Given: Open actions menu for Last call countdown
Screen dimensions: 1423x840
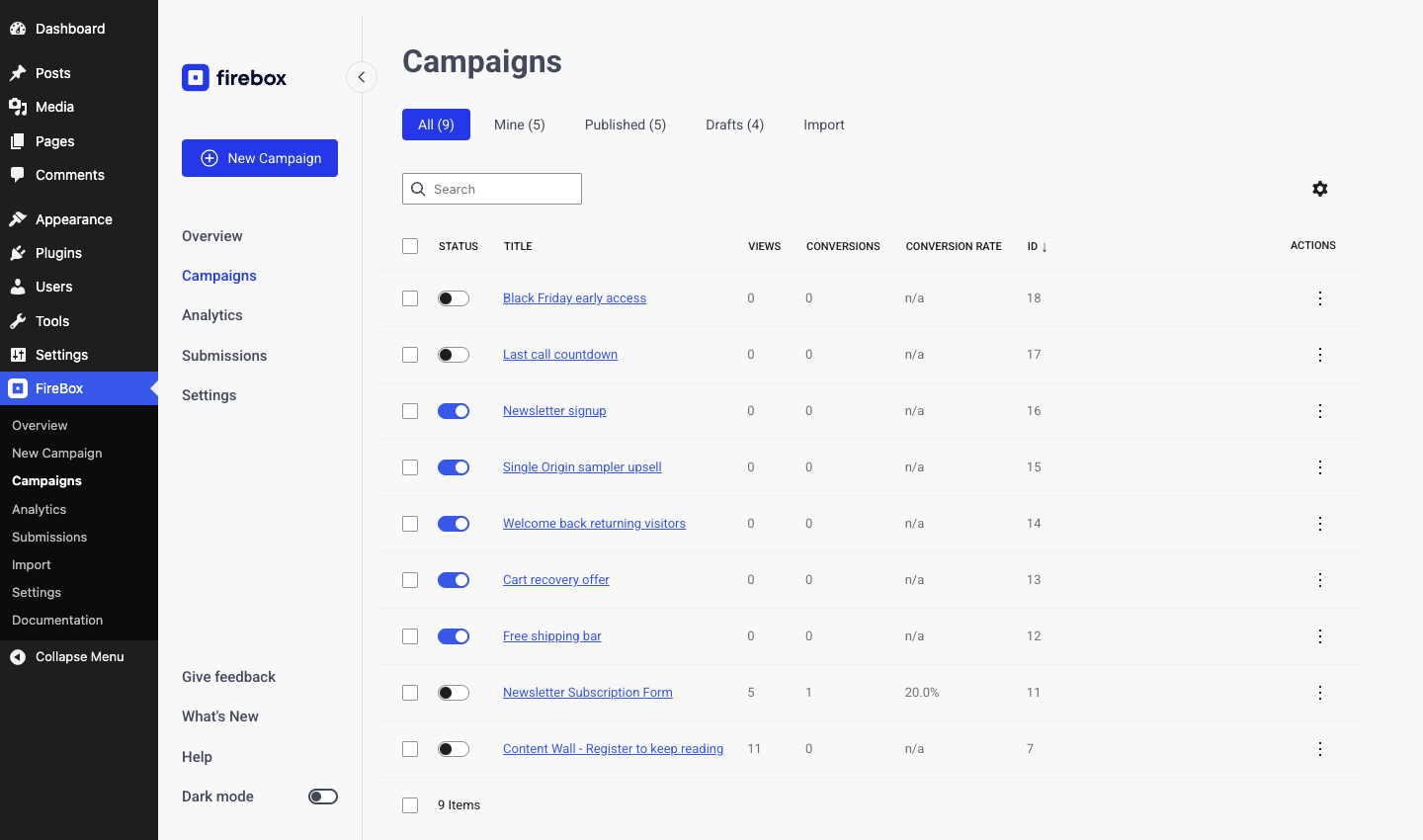Looking at the screenshot, I should pyautogui.click(x=1320, y=355).
